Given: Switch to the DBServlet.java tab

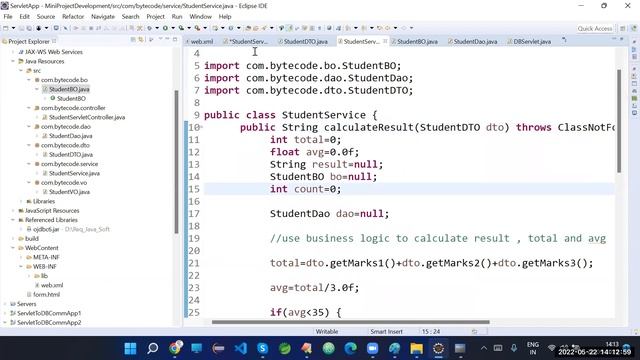Looking at the screenshot, I should click(x=529, y=42).
